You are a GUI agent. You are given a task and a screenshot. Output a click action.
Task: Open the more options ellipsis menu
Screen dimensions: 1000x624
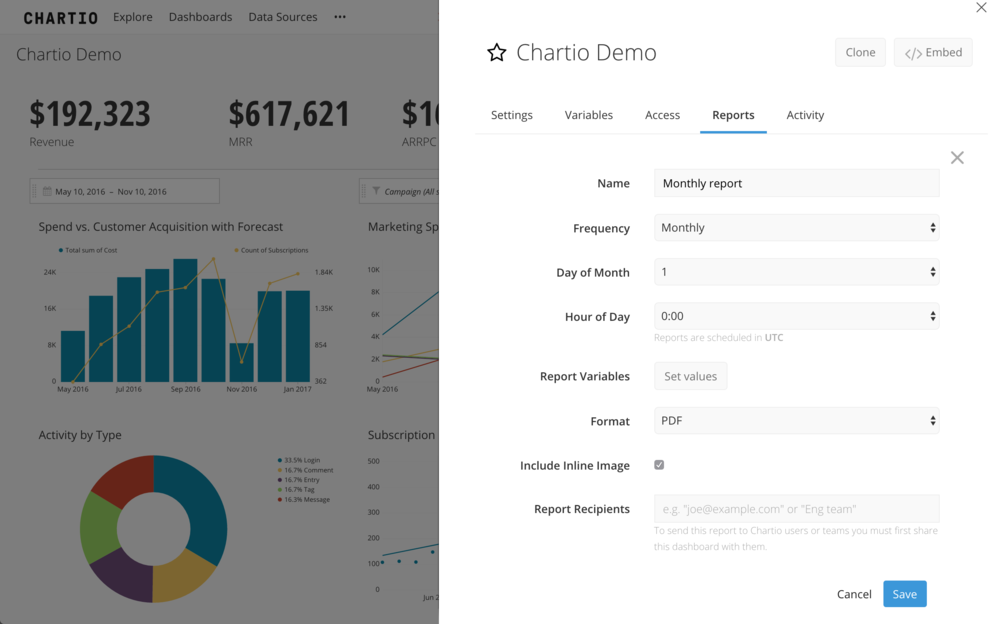(340, 17)
